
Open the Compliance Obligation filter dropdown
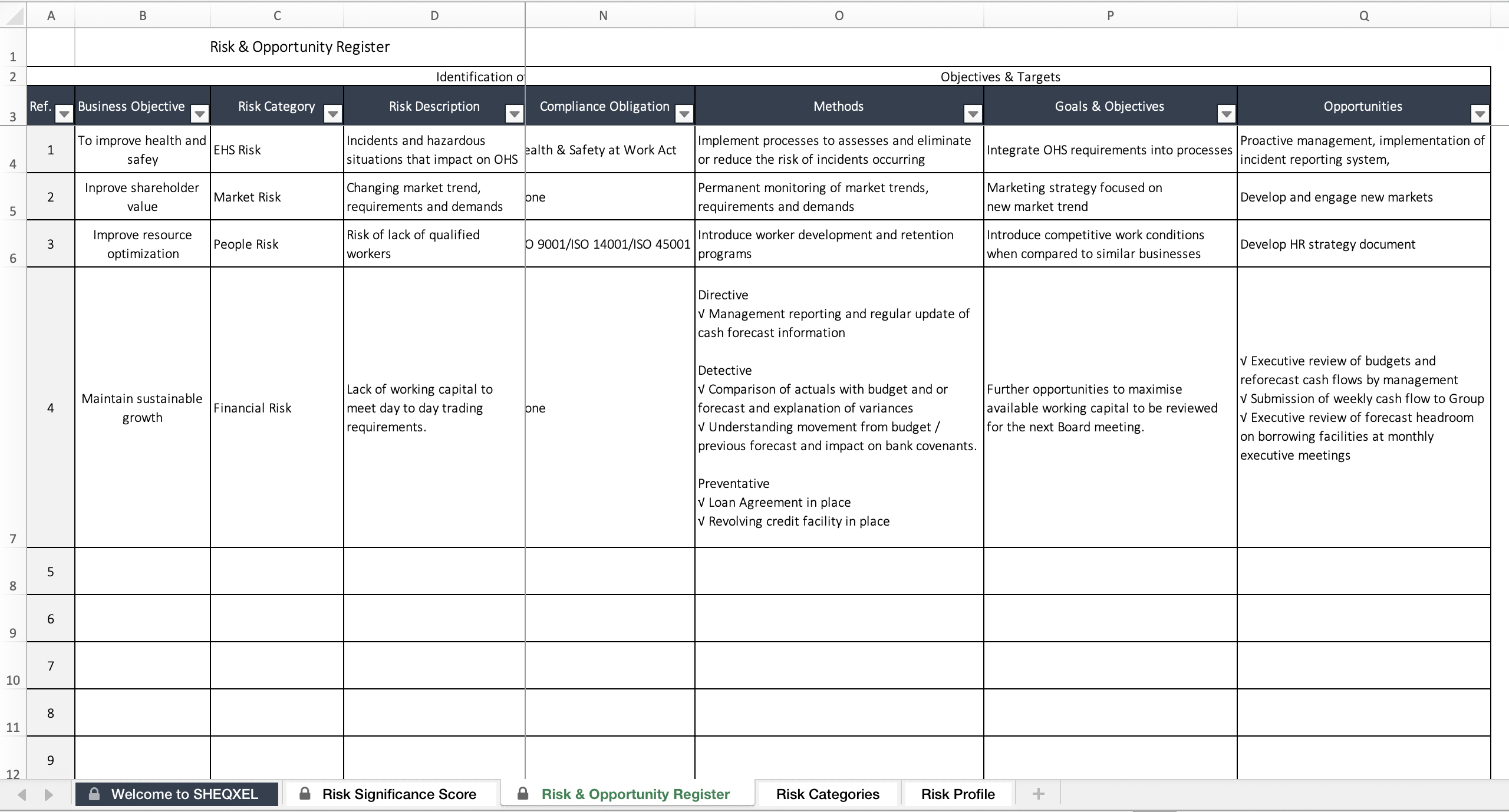(684, 114)
